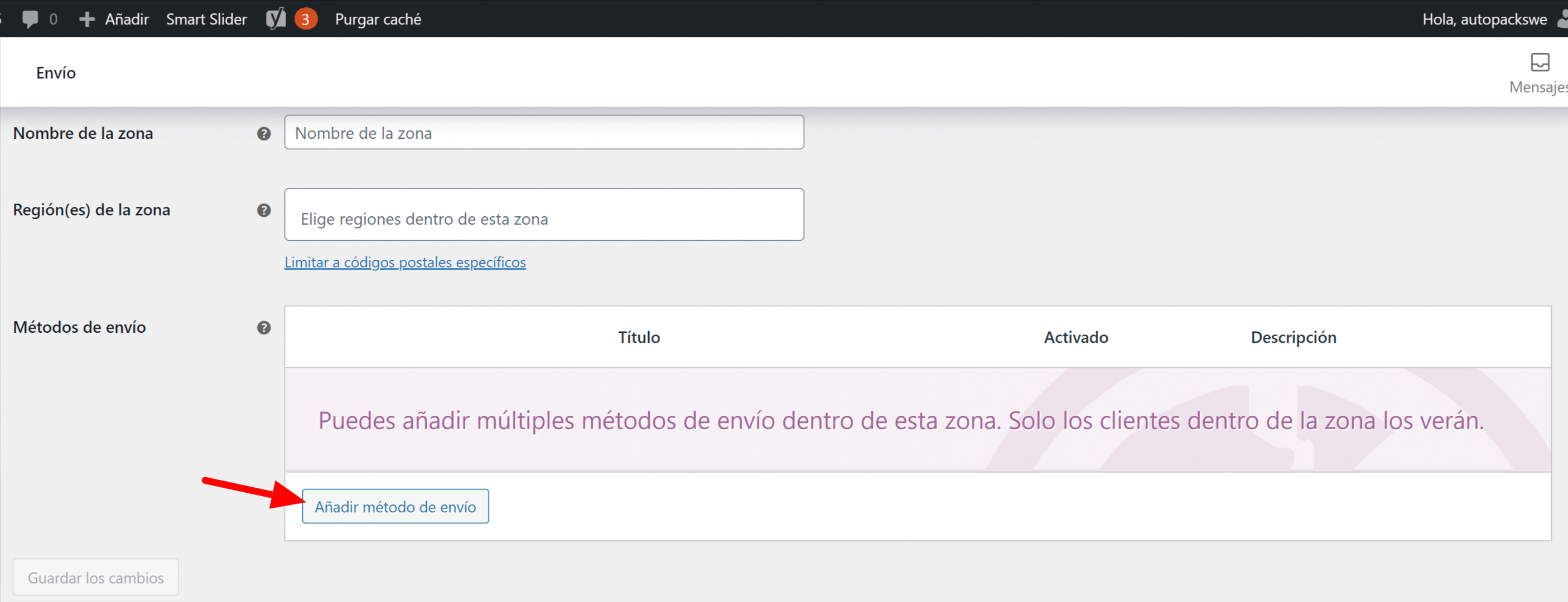The image size is (1568, 602).
Task: Click Añadir método de envío button
Action: pyautogui.click(x=395, y=507)
